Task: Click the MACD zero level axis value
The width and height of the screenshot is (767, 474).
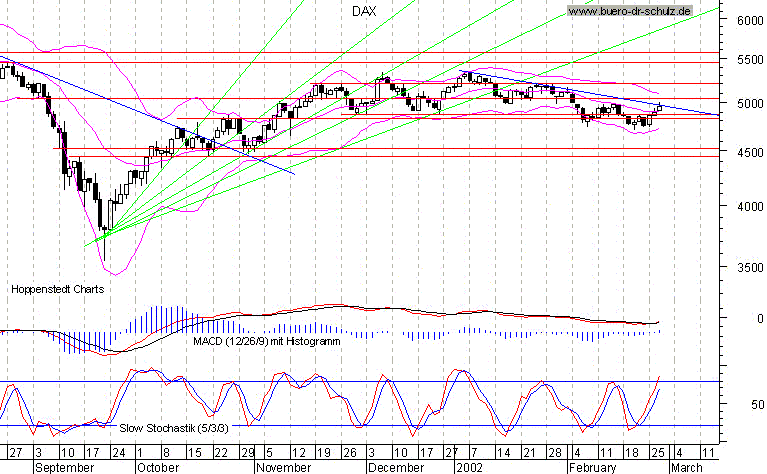Action: click(x=760, y=318)
